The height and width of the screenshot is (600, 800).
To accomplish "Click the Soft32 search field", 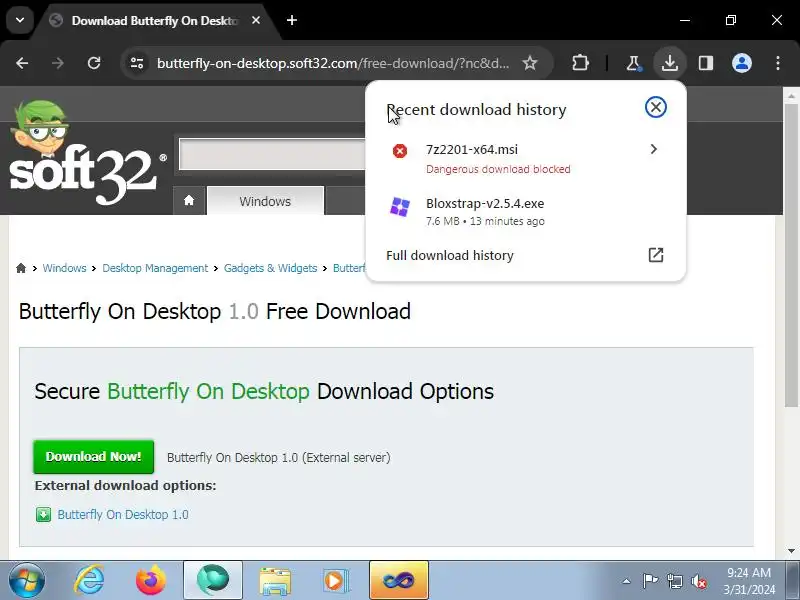I will (x=272, y=154).
